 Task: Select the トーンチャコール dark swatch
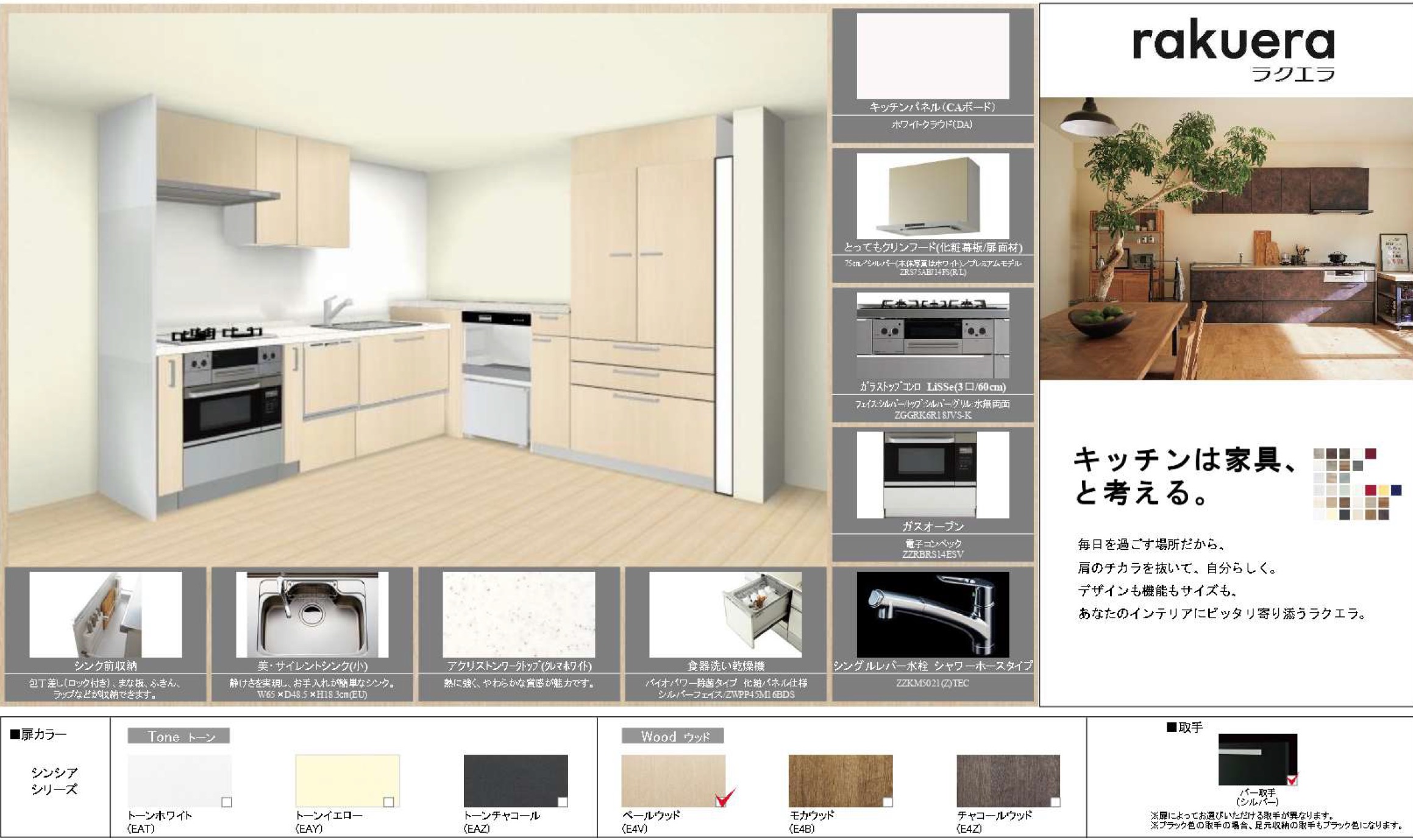(x=516, y=781)
